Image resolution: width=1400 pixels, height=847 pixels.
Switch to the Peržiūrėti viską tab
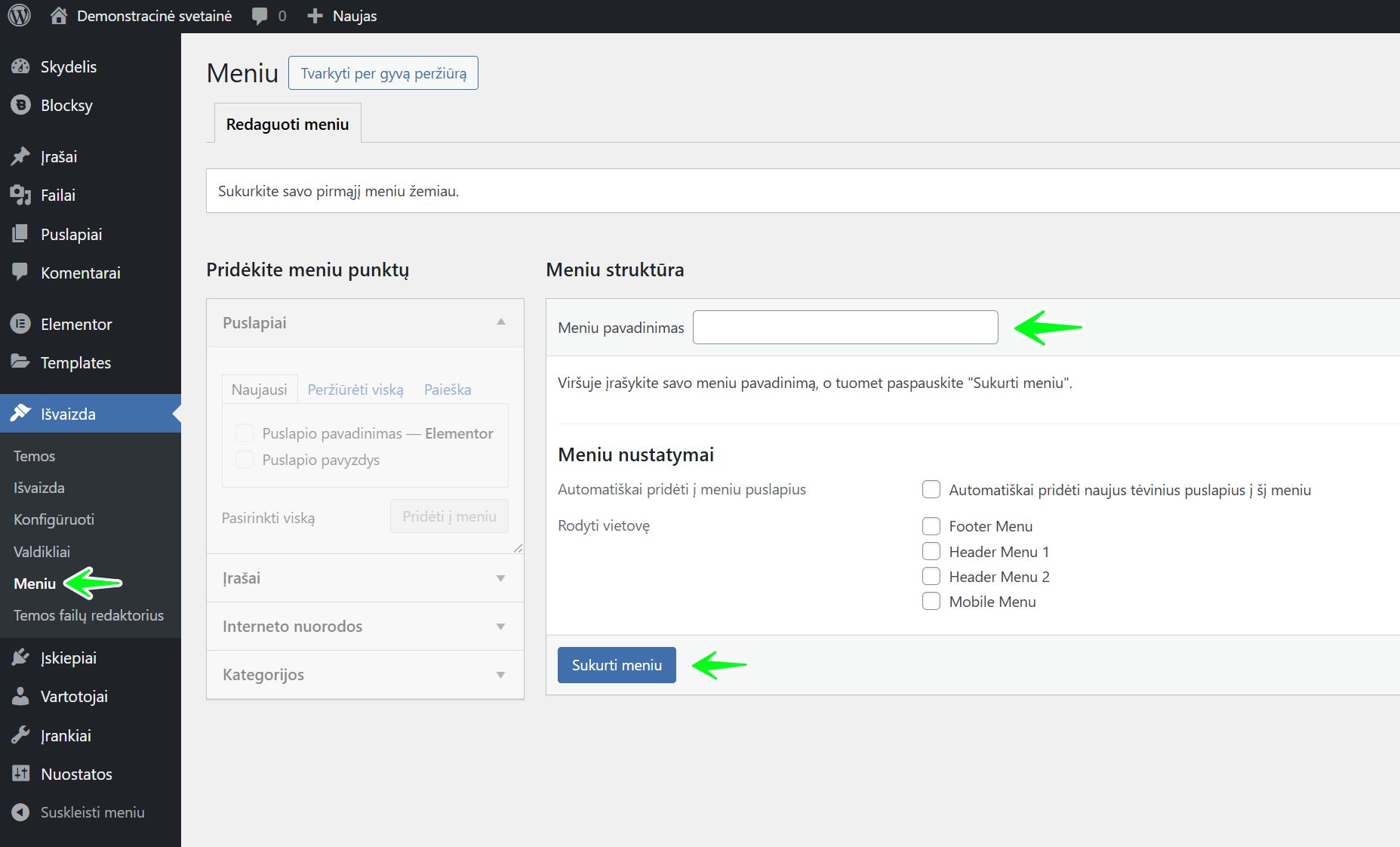(355, 390)
